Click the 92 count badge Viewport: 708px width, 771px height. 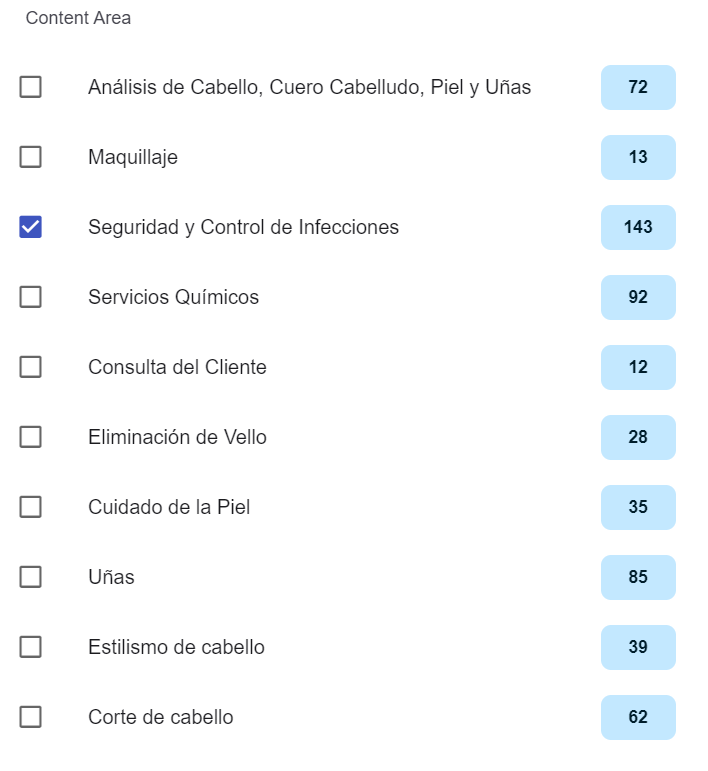[638, 297]
